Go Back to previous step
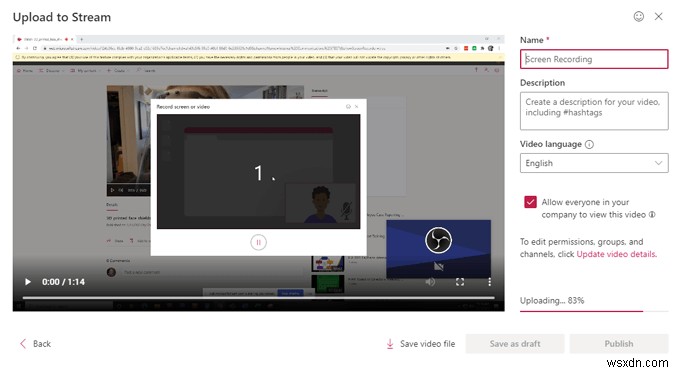Image resolution: width=680 pixels, height=373 pixels. click(x=36, y=344)
